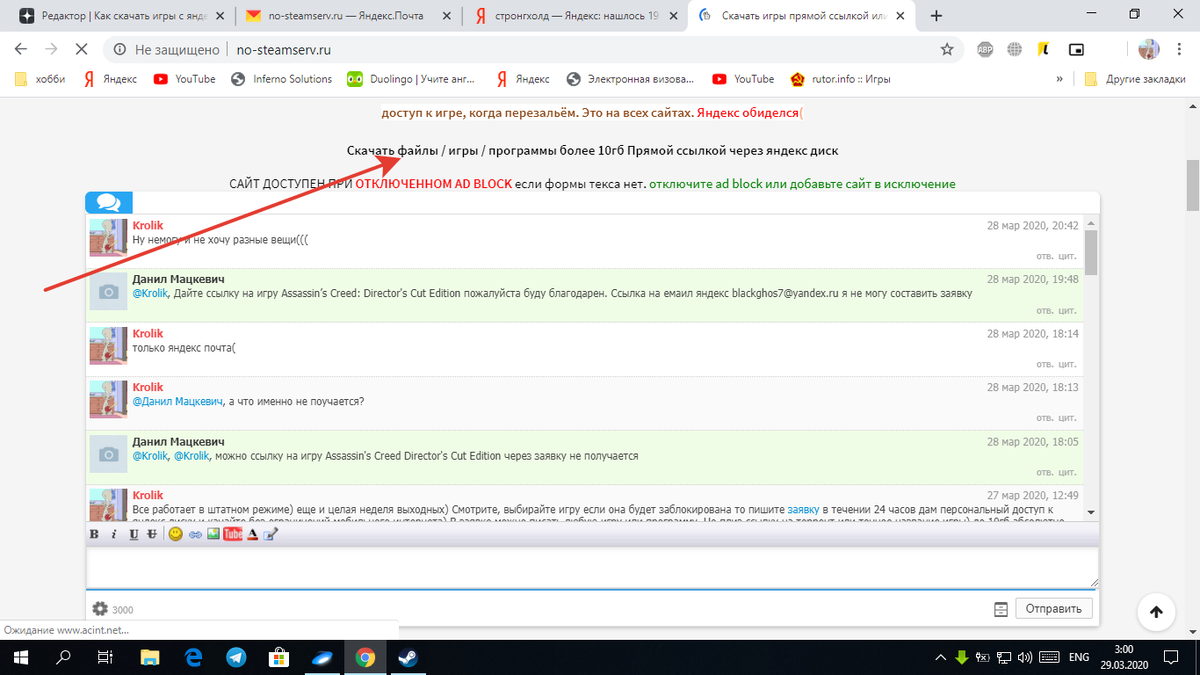
Task: Open Telegram from the taskbar
Action: (x=236, y=657)
